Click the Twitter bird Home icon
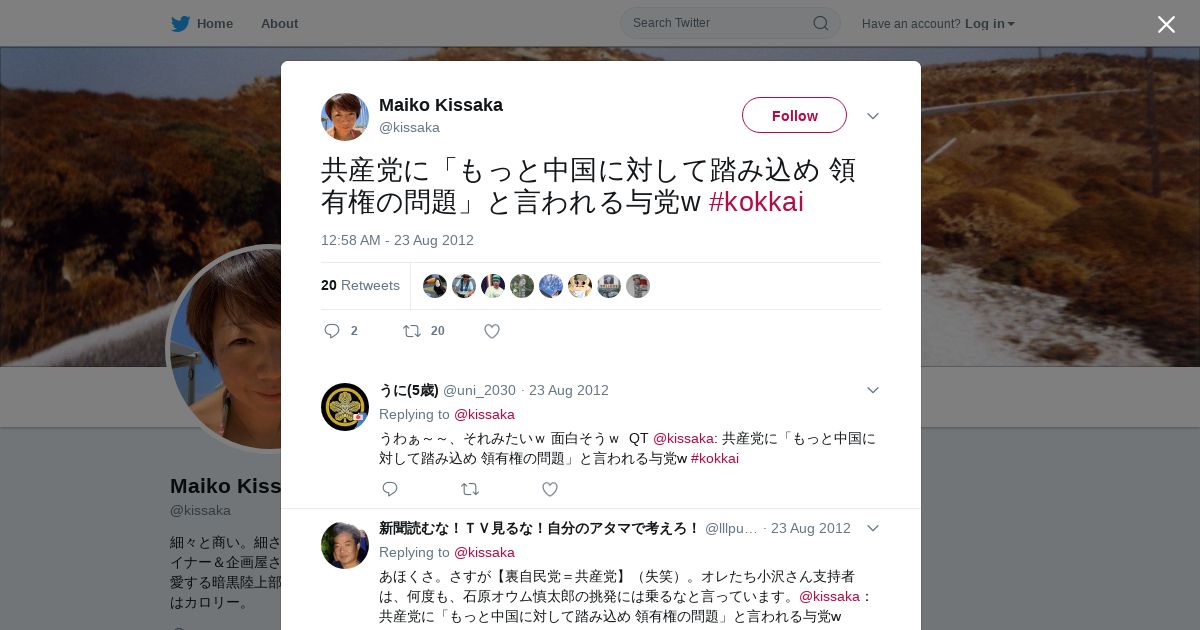1200x630 pixels. tap(180, 23)
